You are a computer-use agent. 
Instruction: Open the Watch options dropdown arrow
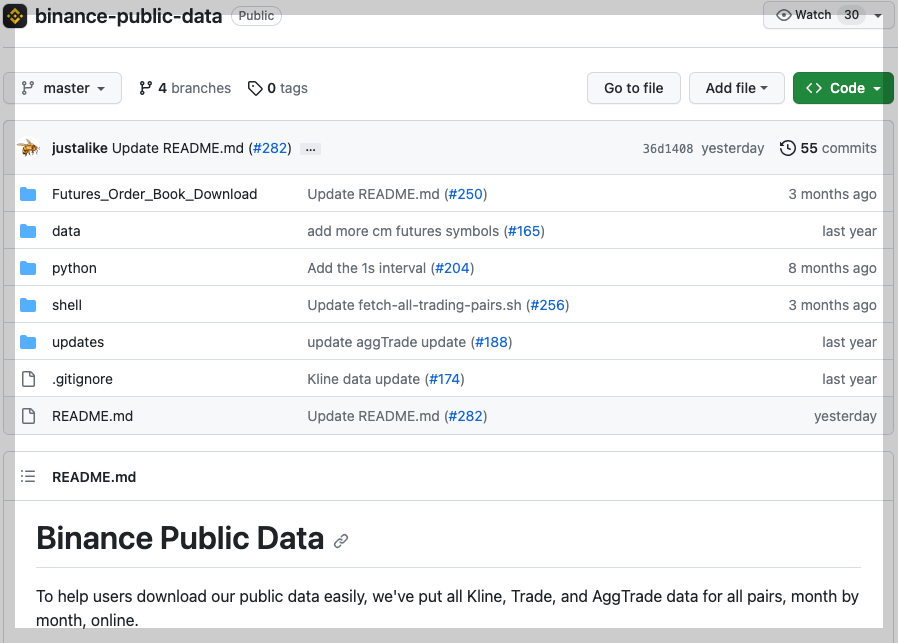[878, 16]
